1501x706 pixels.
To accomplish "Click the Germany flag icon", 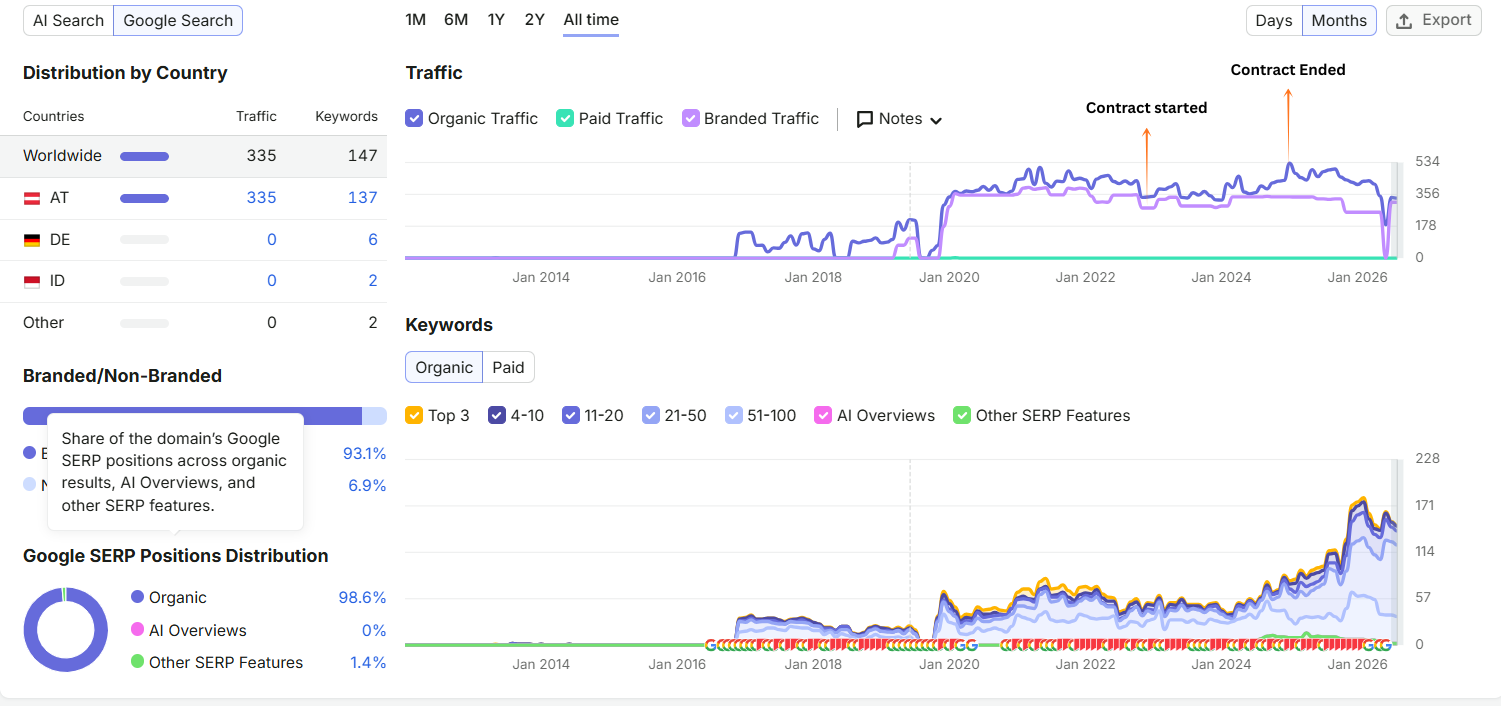I will tap(32, 240).
